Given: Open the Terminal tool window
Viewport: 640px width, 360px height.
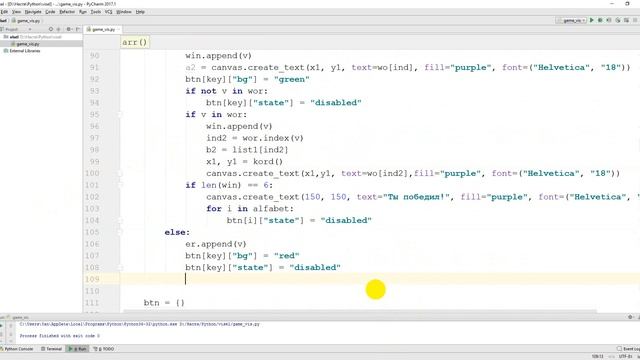Looking at the screenshot, I should point(51,349).
